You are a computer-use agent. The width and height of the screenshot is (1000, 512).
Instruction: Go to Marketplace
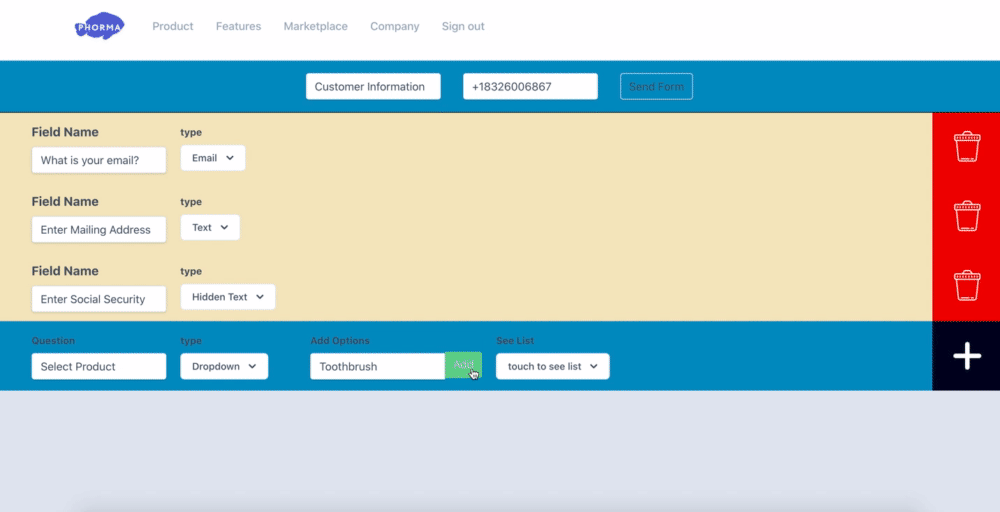316,26
